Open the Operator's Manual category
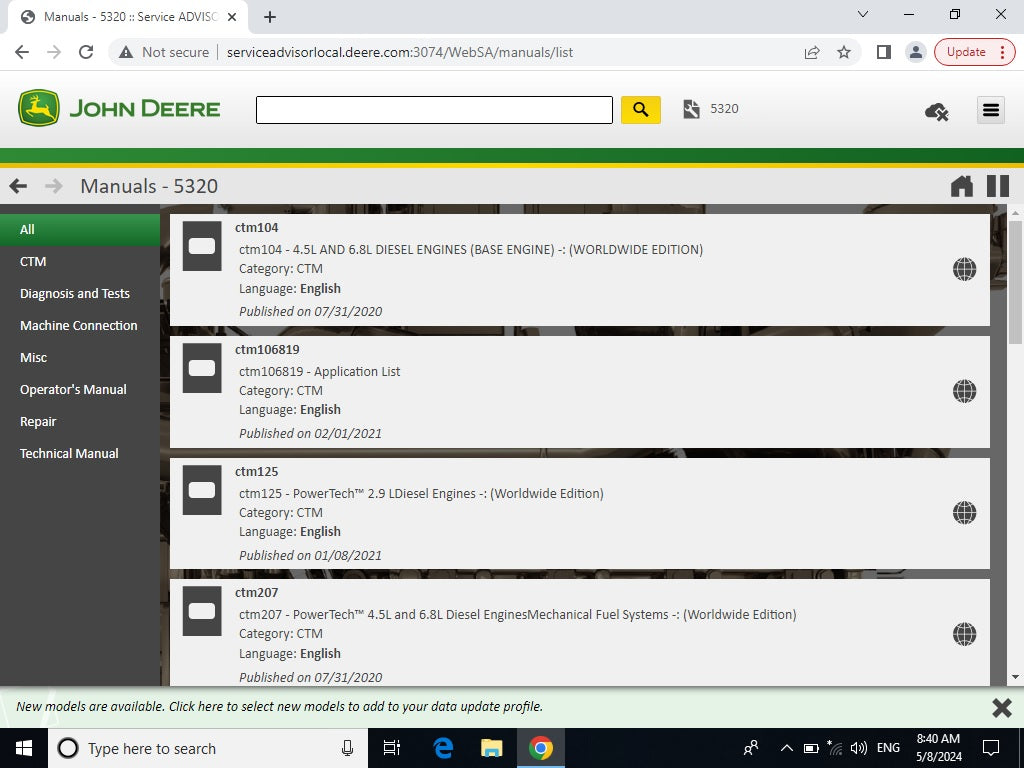The image size is (1024, 768). [x=73, y=390]
